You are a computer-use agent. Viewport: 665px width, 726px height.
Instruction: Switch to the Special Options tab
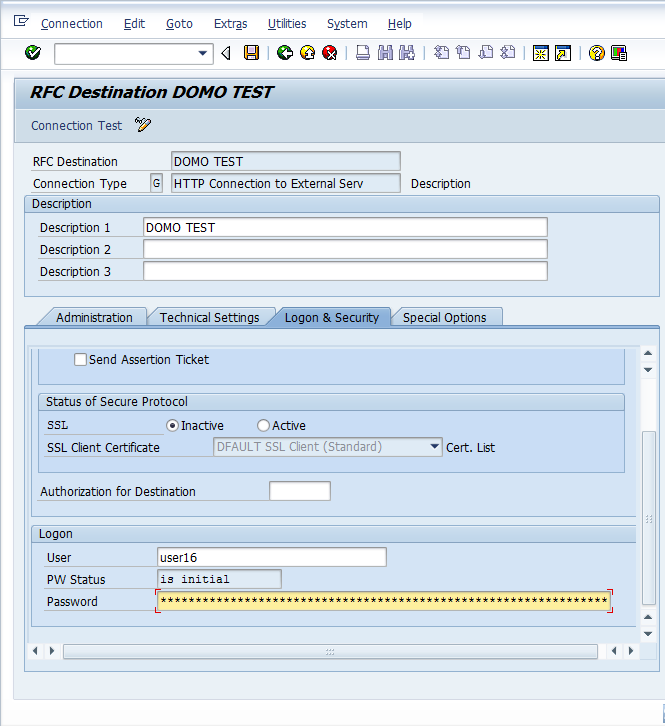[445, 318]
